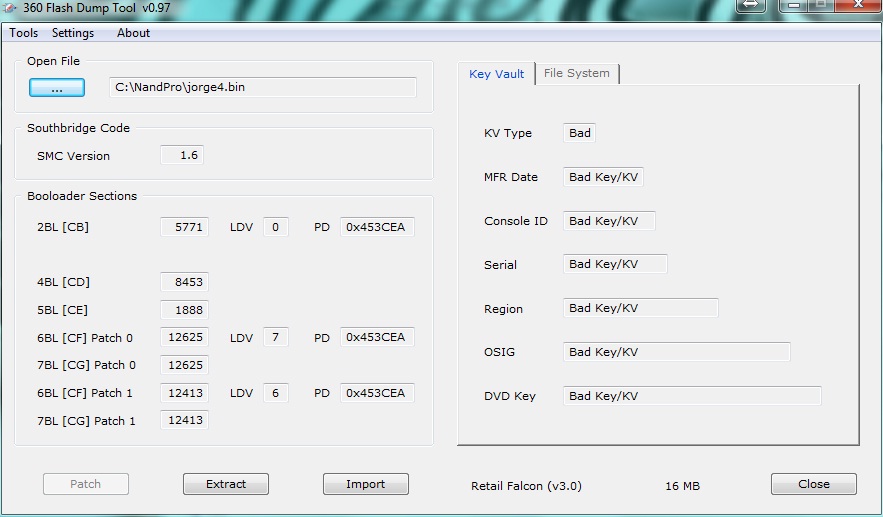This screenshot has height=517, width=883.
Task: Click the Close button at bottom right
Action: 814,484
